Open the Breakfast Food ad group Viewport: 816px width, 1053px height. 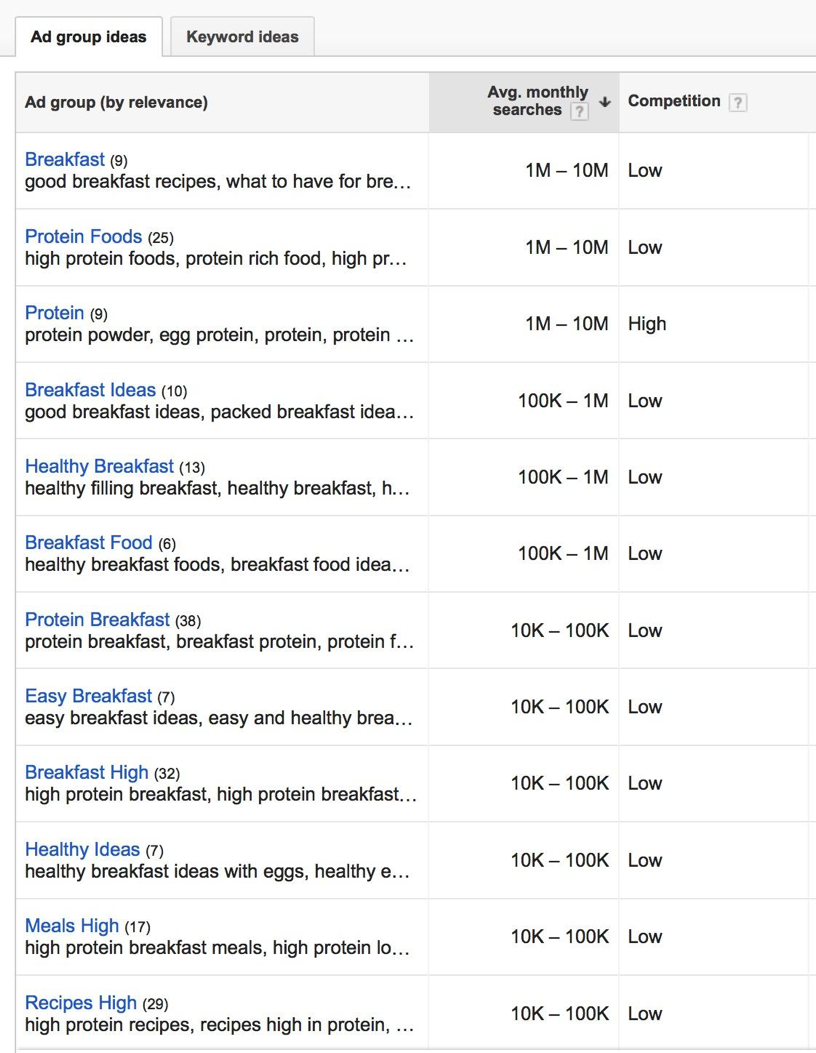tap(89, 542)
